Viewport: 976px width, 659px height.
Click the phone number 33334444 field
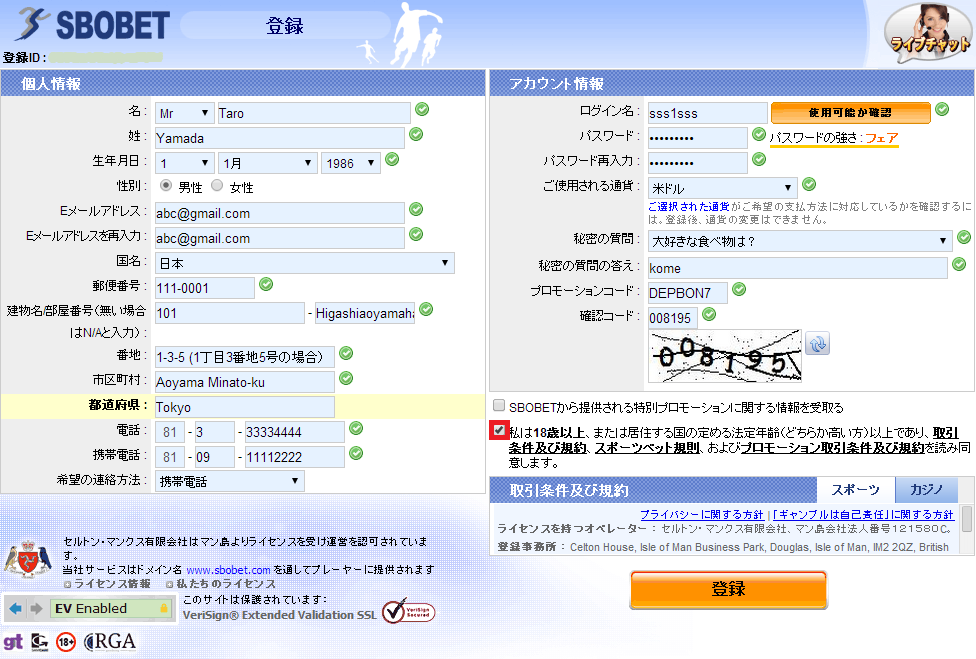click(x=294, y=432)
